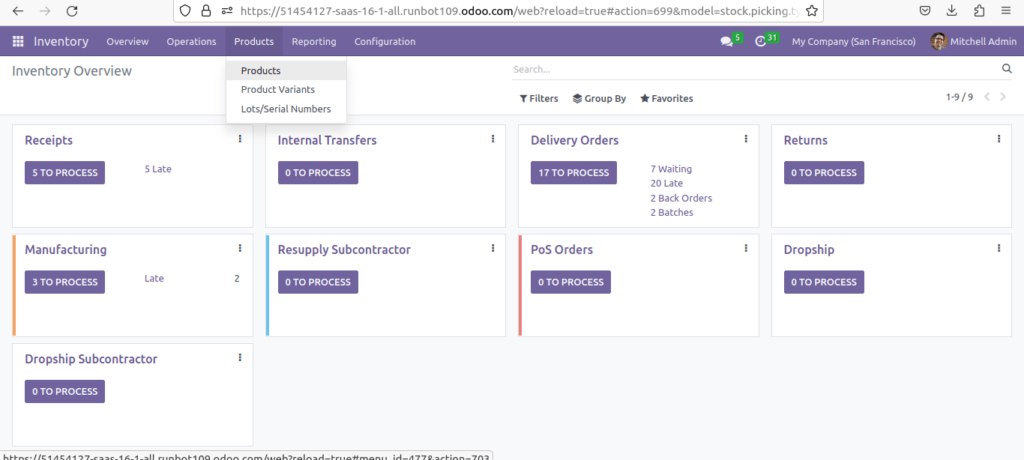Expand the Filters dropdown

(539, 99)
